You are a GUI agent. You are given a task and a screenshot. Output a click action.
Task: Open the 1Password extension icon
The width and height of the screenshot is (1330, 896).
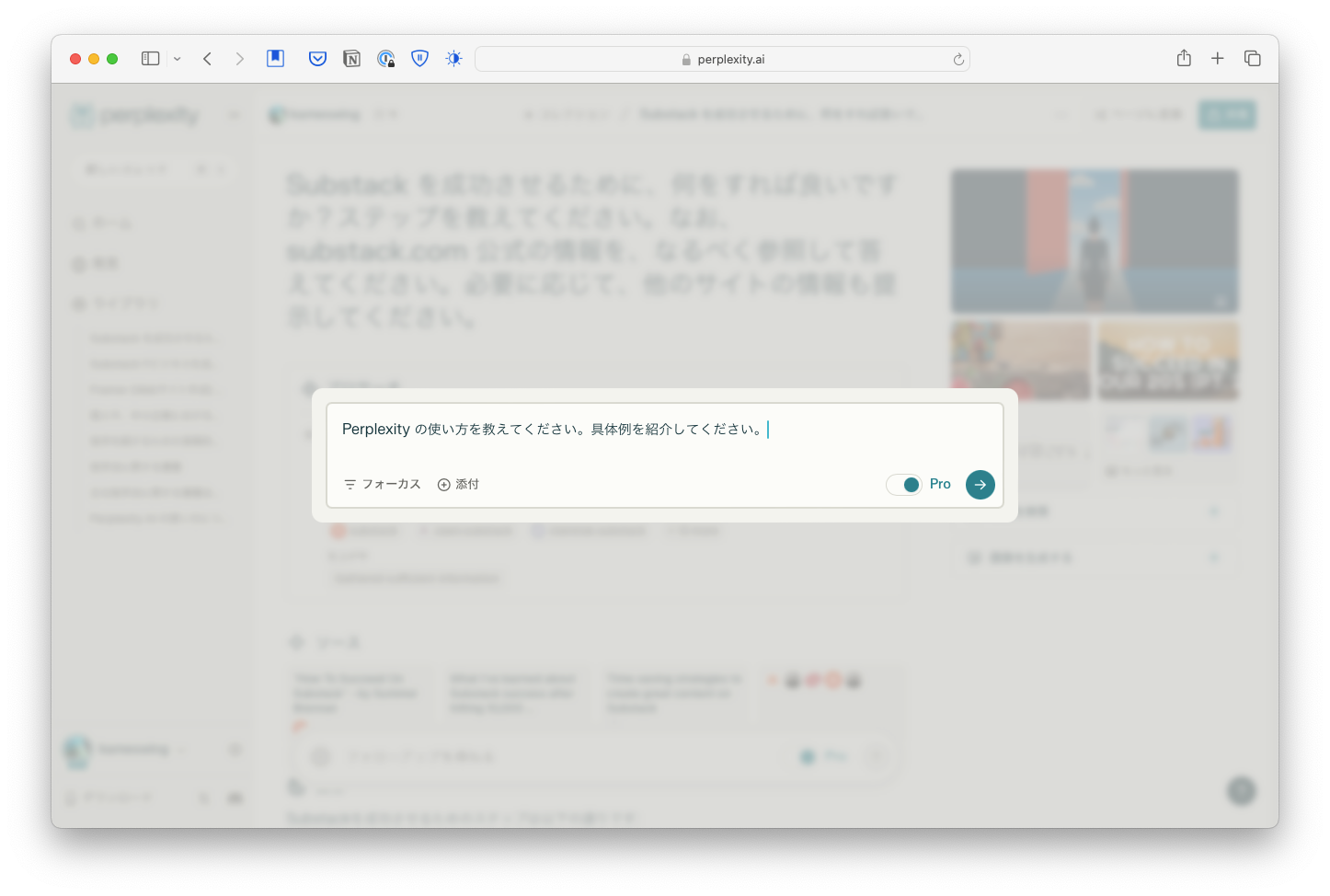pos(386,59)
